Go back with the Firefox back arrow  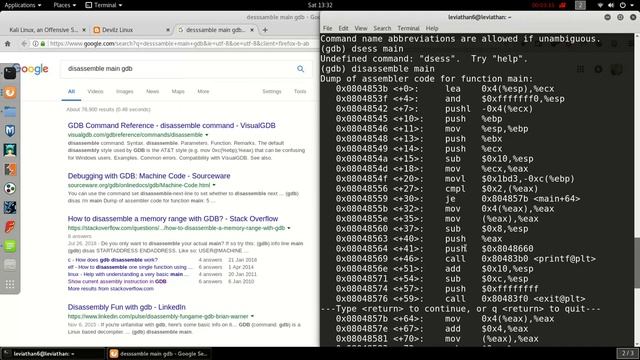point(24,44)
